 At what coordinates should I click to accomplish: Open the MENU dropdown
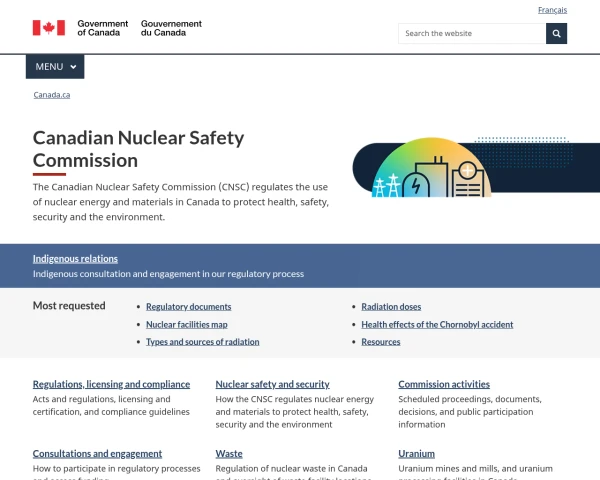[x=55, y=67]
